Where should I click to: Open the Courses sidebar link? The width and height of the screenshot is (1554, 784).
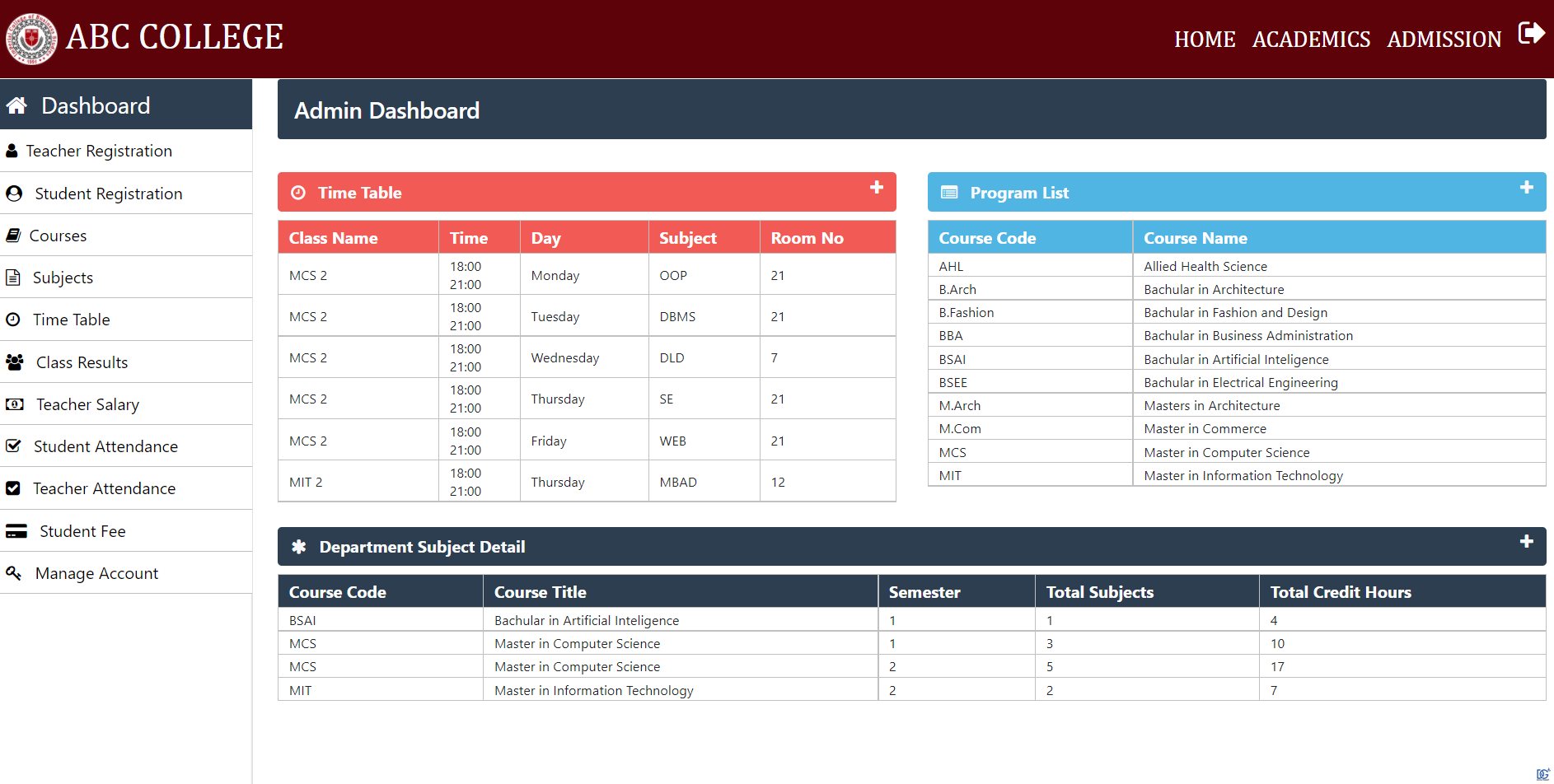(x=58, y=236)
